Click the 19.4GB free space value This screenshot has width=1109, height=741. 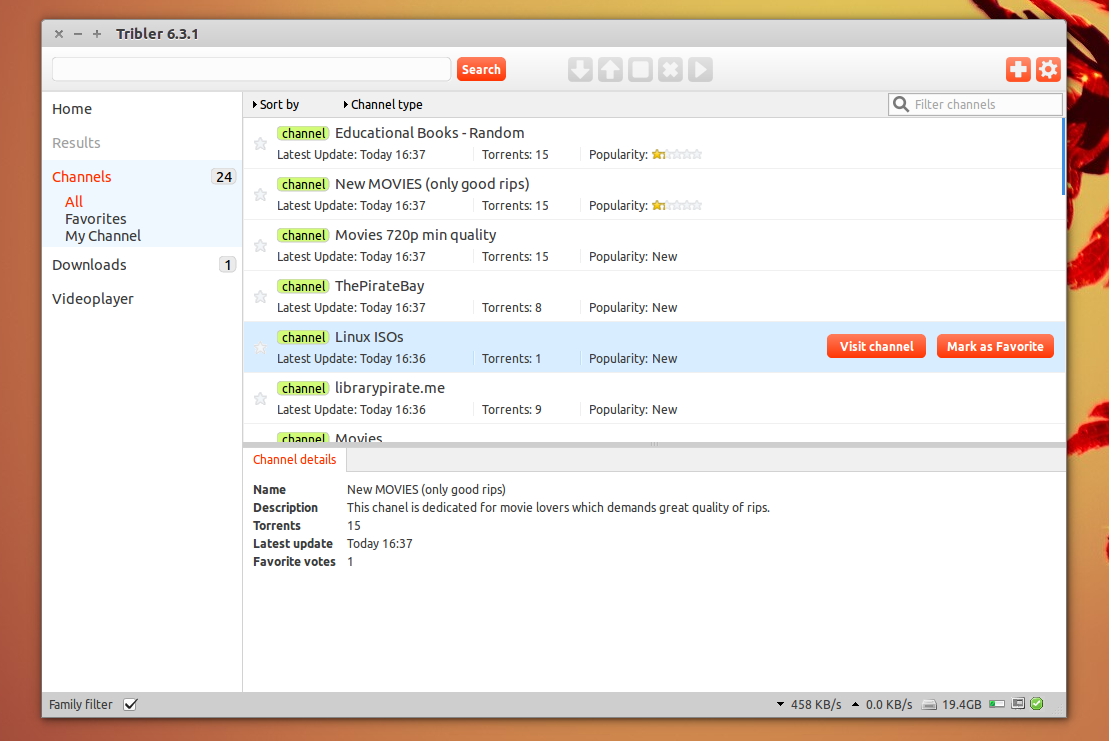pyautogui.click(x=962, y=704)
